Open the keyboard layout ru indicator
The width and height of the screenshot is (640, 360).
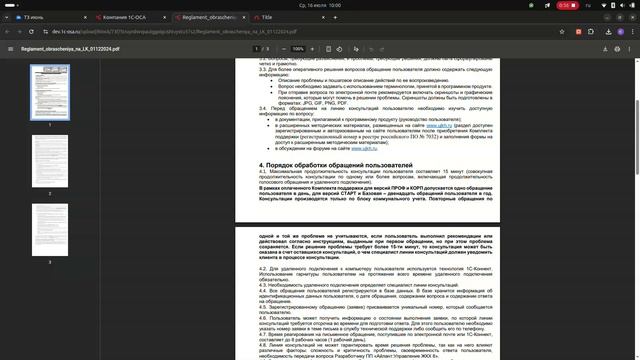(588, 5)
